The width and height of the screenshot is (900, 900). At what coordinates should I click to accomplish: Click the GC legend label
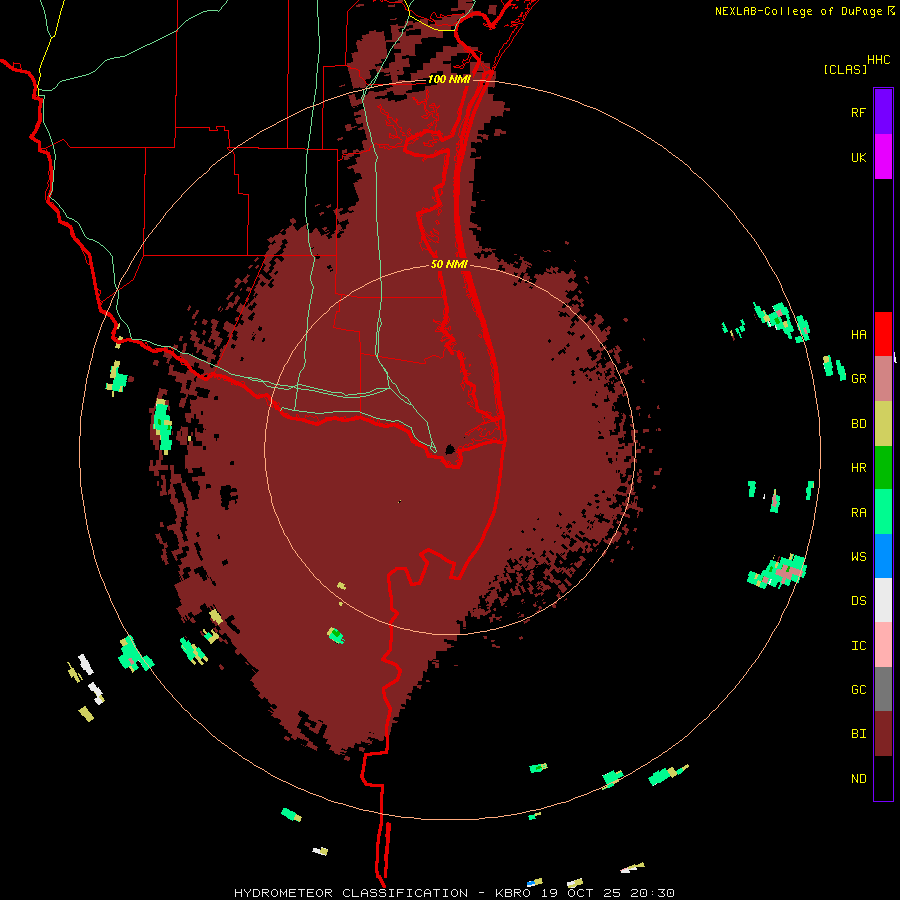click(x=858, y=689)
